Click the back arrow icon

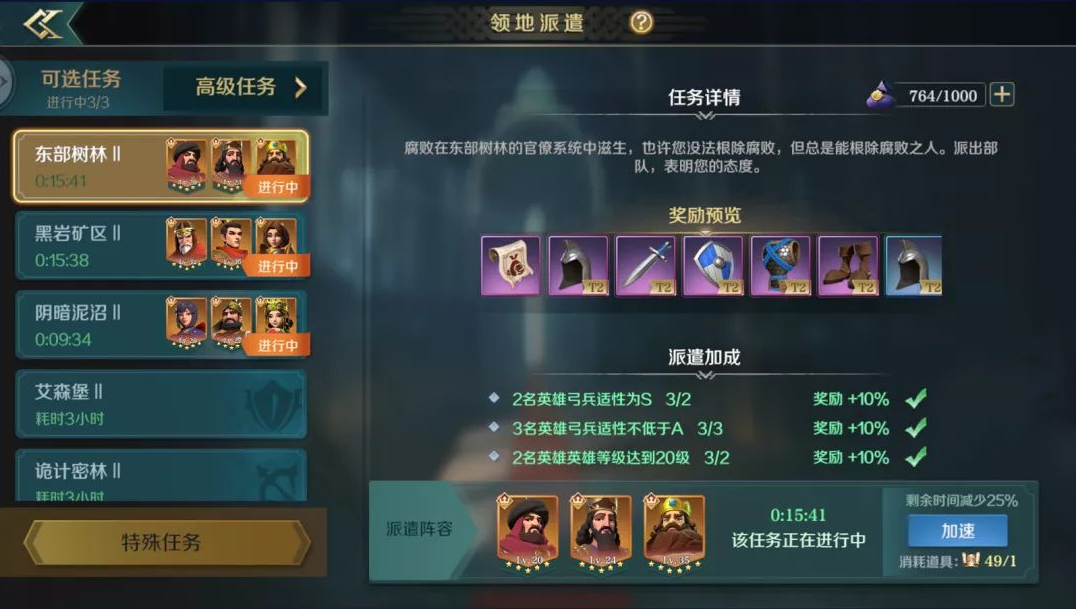[x=43, y=25]
